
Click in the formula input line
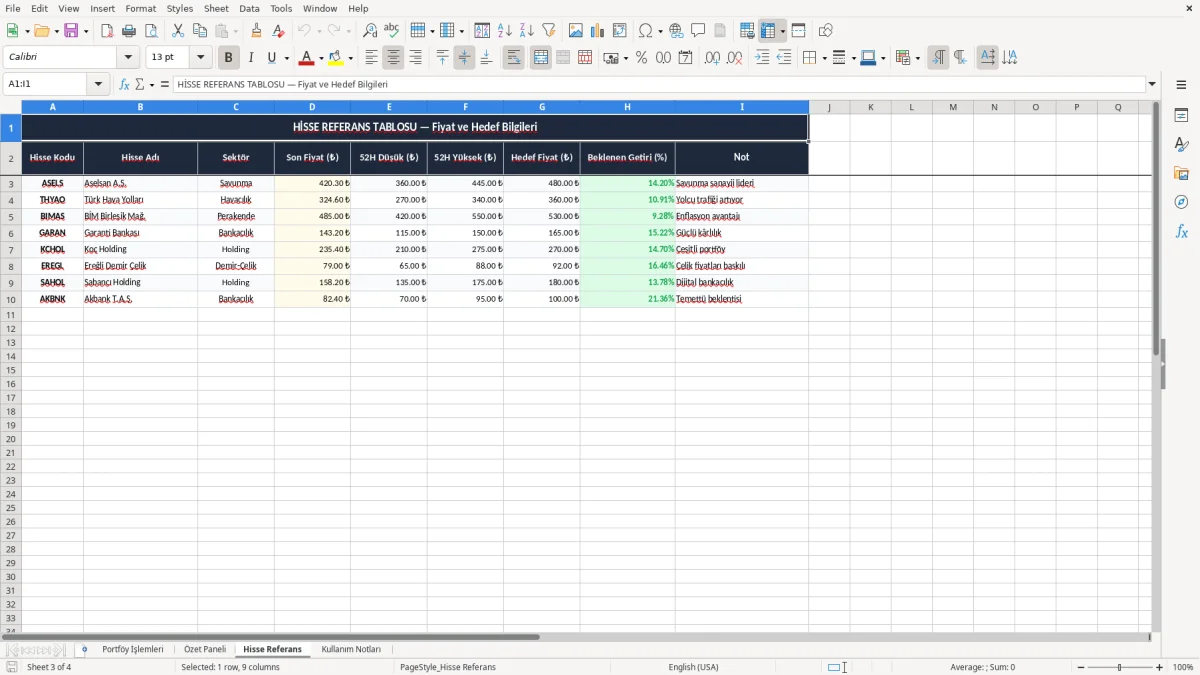click(x=659, y=85)
